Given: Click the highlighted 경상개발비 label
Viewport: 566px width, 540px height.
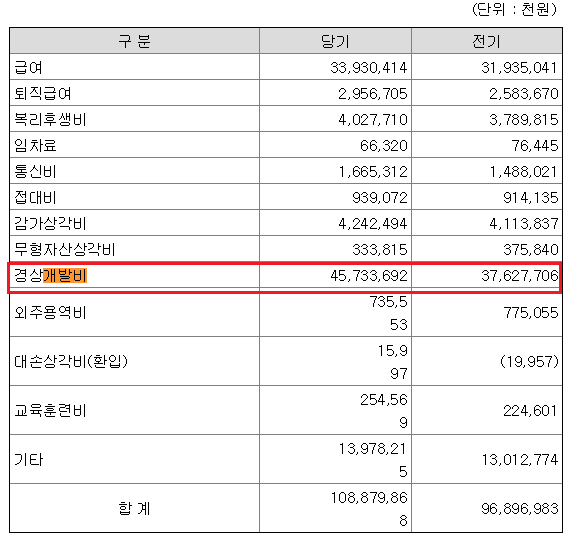Looking at the screenshot, I should pyautogui.click(x=51, y=276).
